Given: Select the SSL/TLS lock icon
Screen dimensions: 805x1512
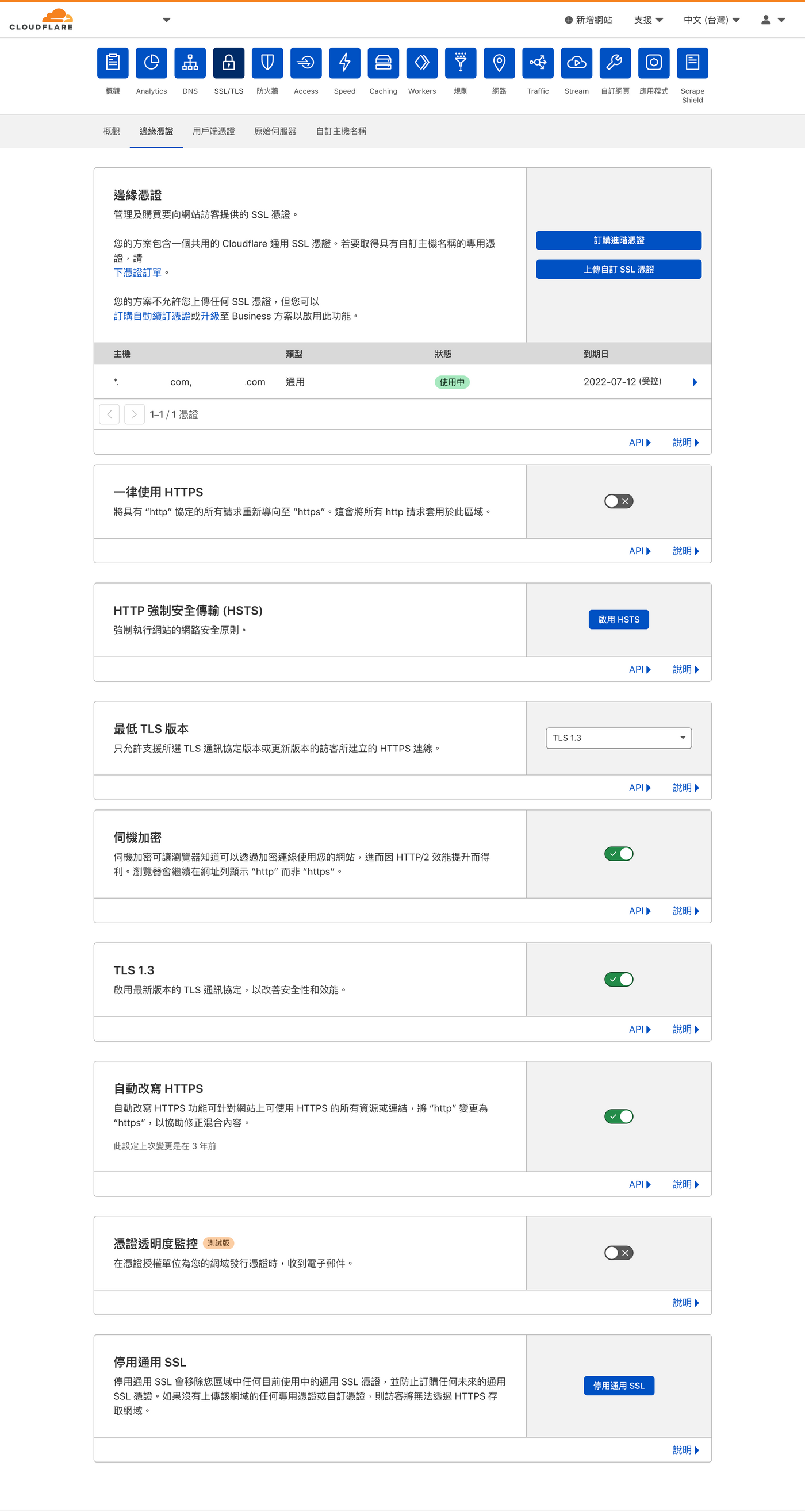Looking at the screenshot, I should (x=228, y=63).
